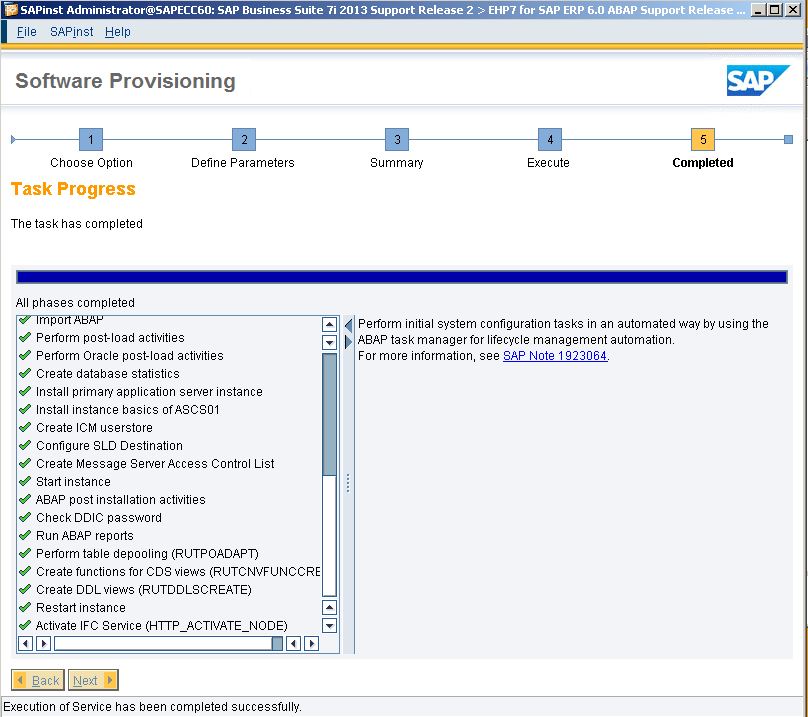808x717 pixels.
Task: Select 'Create ICM userstore' phase
Action: [94, 428]
